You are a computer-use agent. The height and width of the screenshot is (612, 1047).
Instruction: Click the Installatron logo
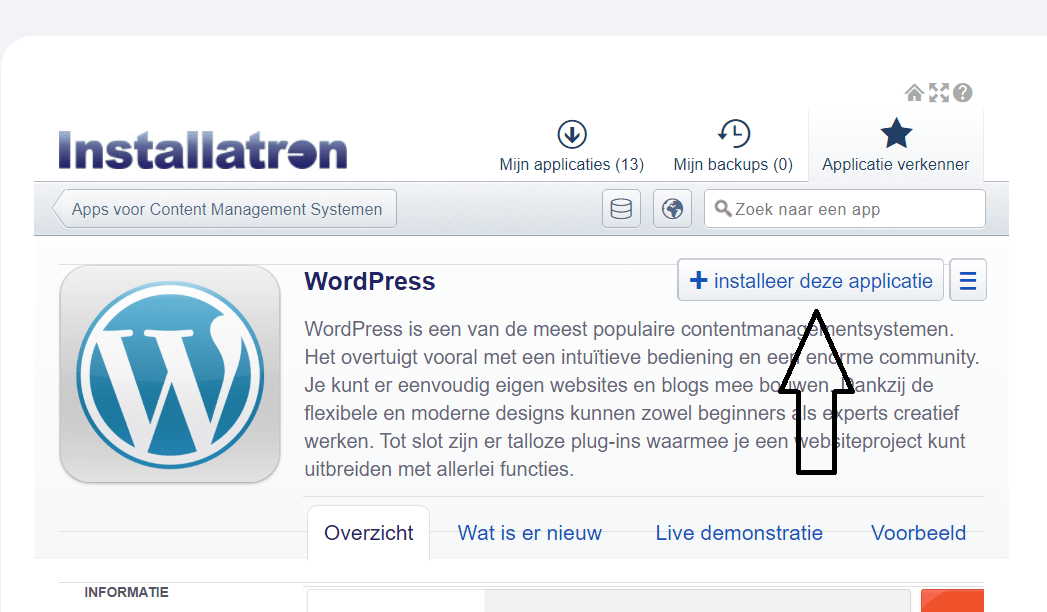203,149
